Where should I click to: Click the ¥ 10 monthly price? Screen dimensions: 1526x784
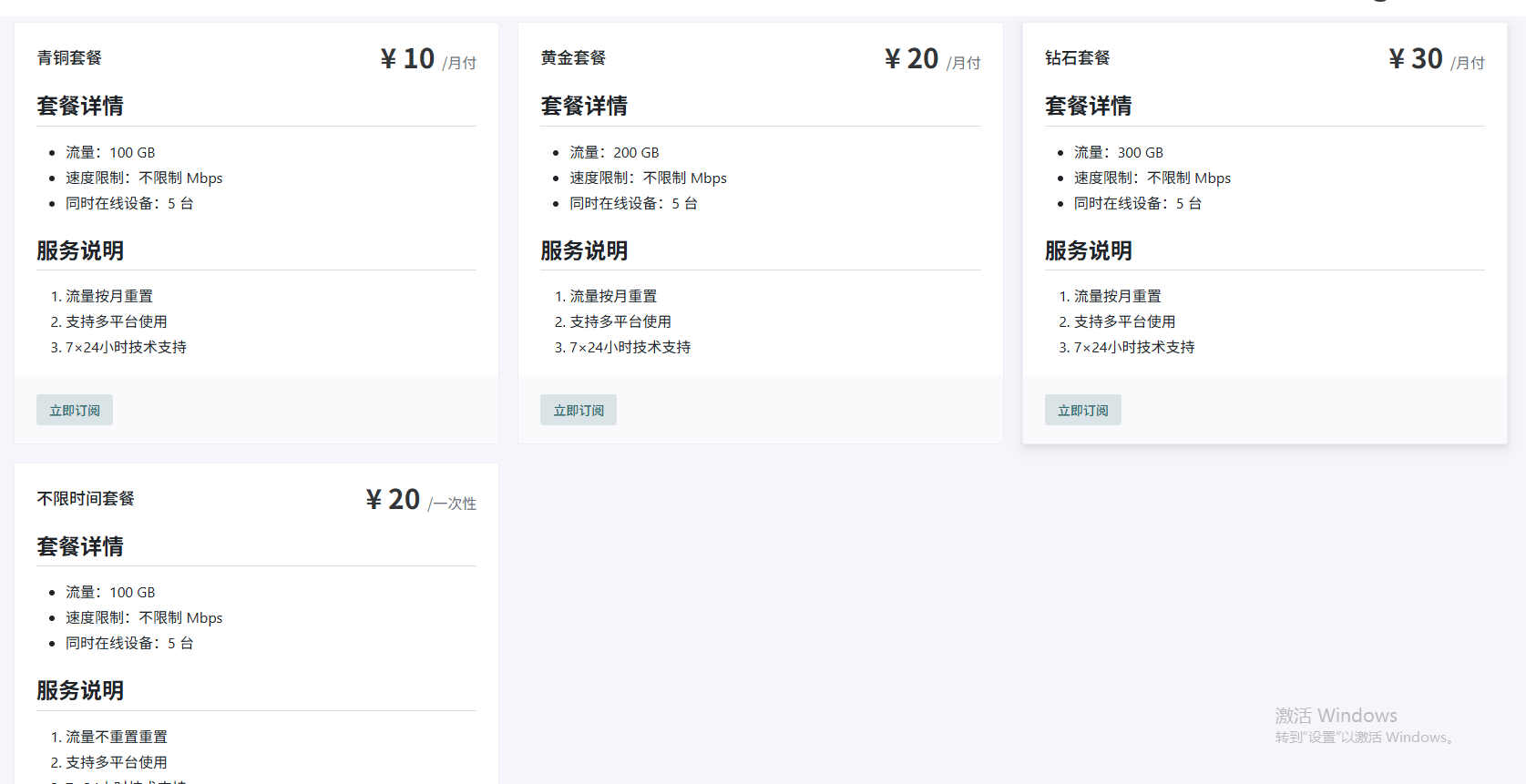click(408, 59)
